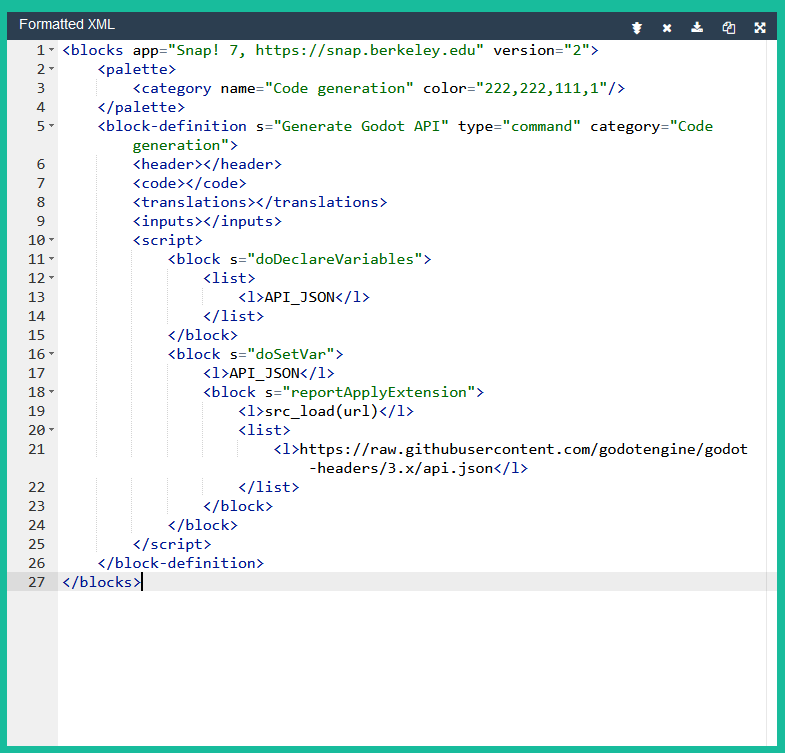The height and width of the screenshot is (753, 785).
Task: Click the color value "222,222,111,1"
Action: [x=541, y=88]
